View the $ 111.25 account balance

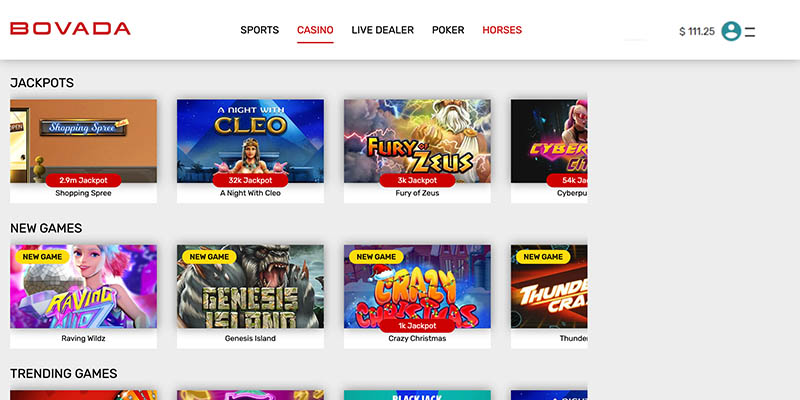click(x=697, y=32)
